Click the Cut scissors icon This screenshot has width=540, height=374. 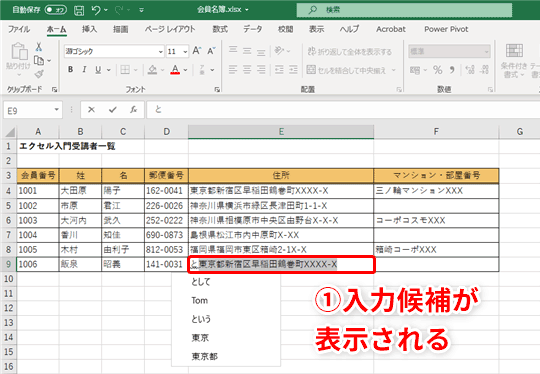coord(39,46)
